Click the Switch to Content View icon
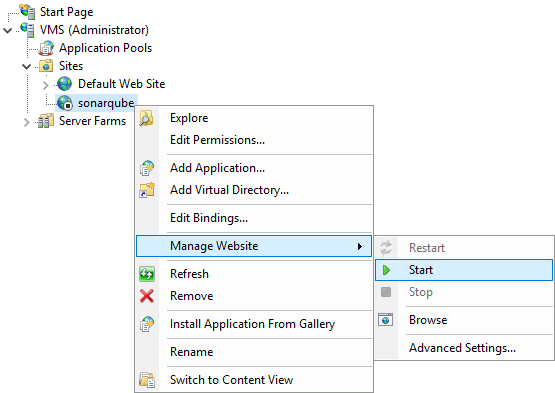Viewport: 555px width, 393px height. click(x=147, y=380)
